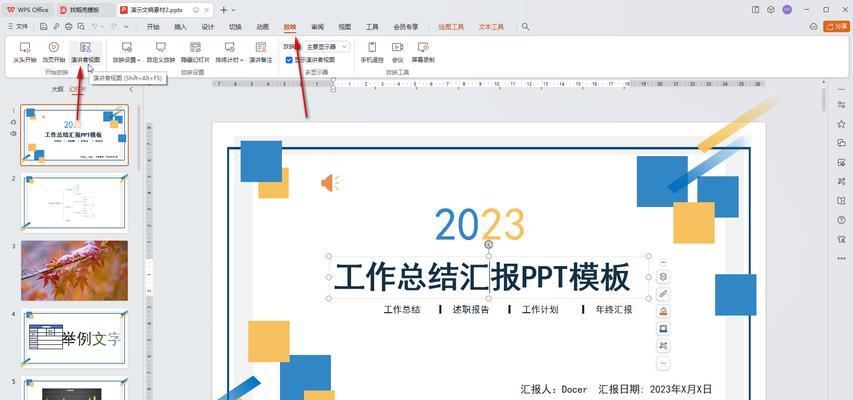Click the print icon in quick toolbar

[x=68, y=26]
